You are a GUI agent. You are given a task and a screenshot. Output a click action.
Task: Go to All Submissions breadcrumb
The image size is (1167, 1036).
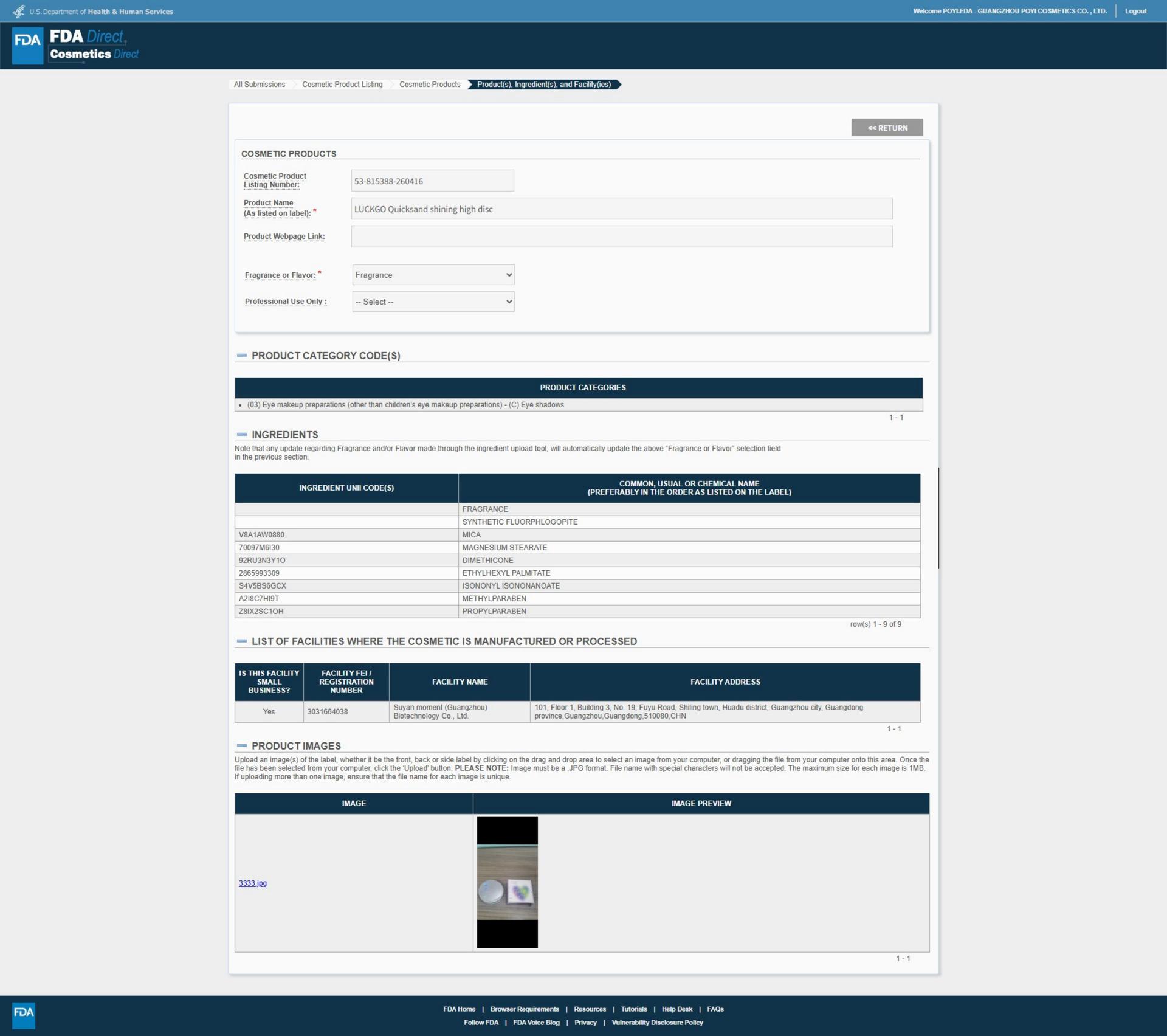click(x=260, y=85)
